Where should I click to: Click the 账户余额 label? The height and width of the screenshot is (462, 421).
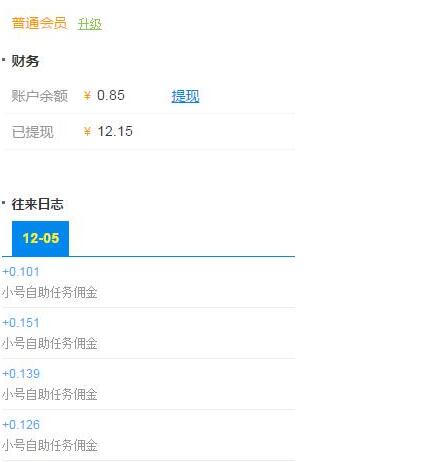pos(40,96)
